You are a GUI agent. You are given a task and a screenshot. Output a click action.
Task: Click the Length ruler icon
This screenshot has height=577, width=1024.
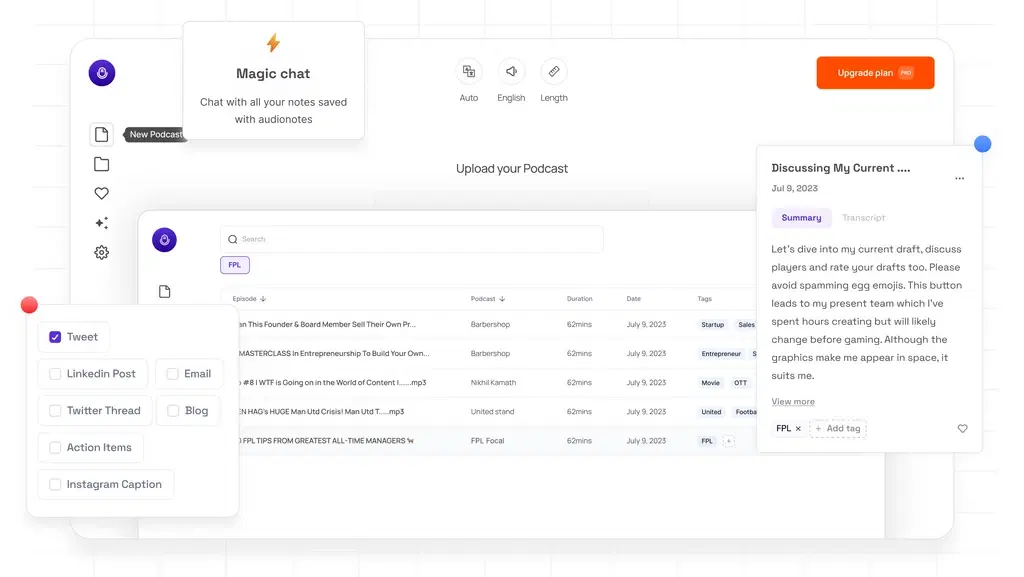tap(554, 72)
